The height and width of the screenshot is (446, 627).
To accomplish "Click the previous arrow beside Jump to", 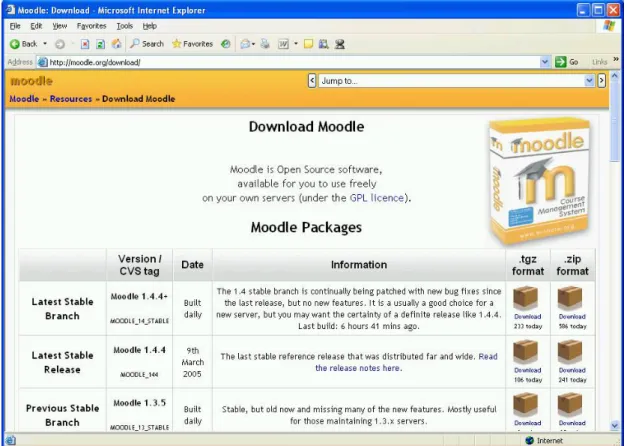I will pos(312,81).
